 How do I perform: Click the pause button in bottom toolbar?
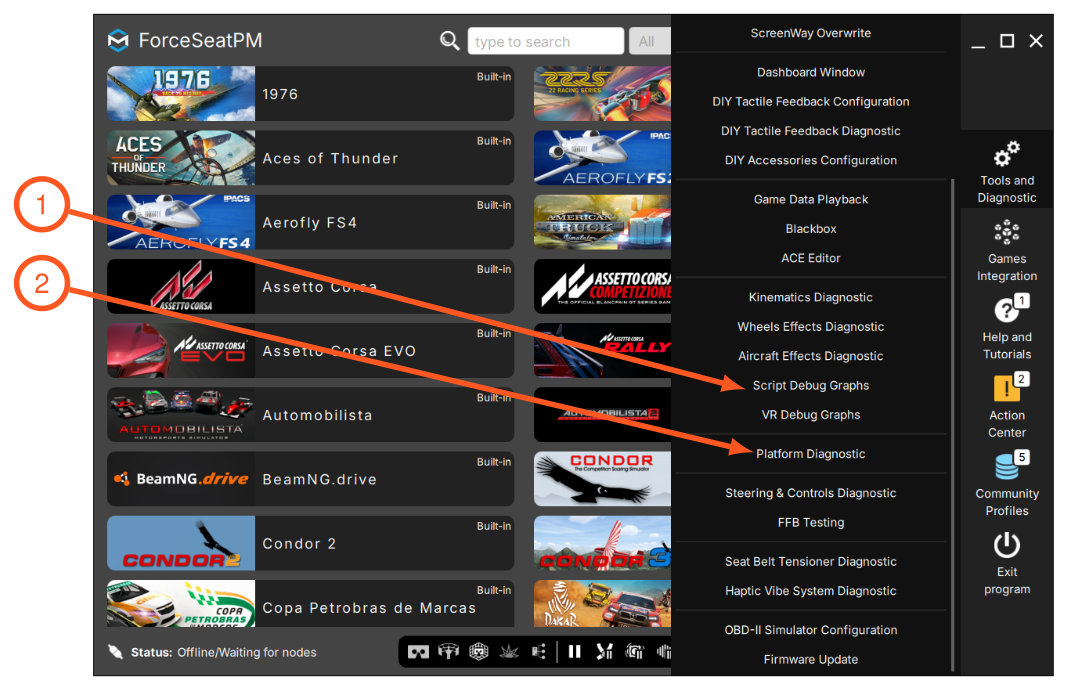click(574, 652)
